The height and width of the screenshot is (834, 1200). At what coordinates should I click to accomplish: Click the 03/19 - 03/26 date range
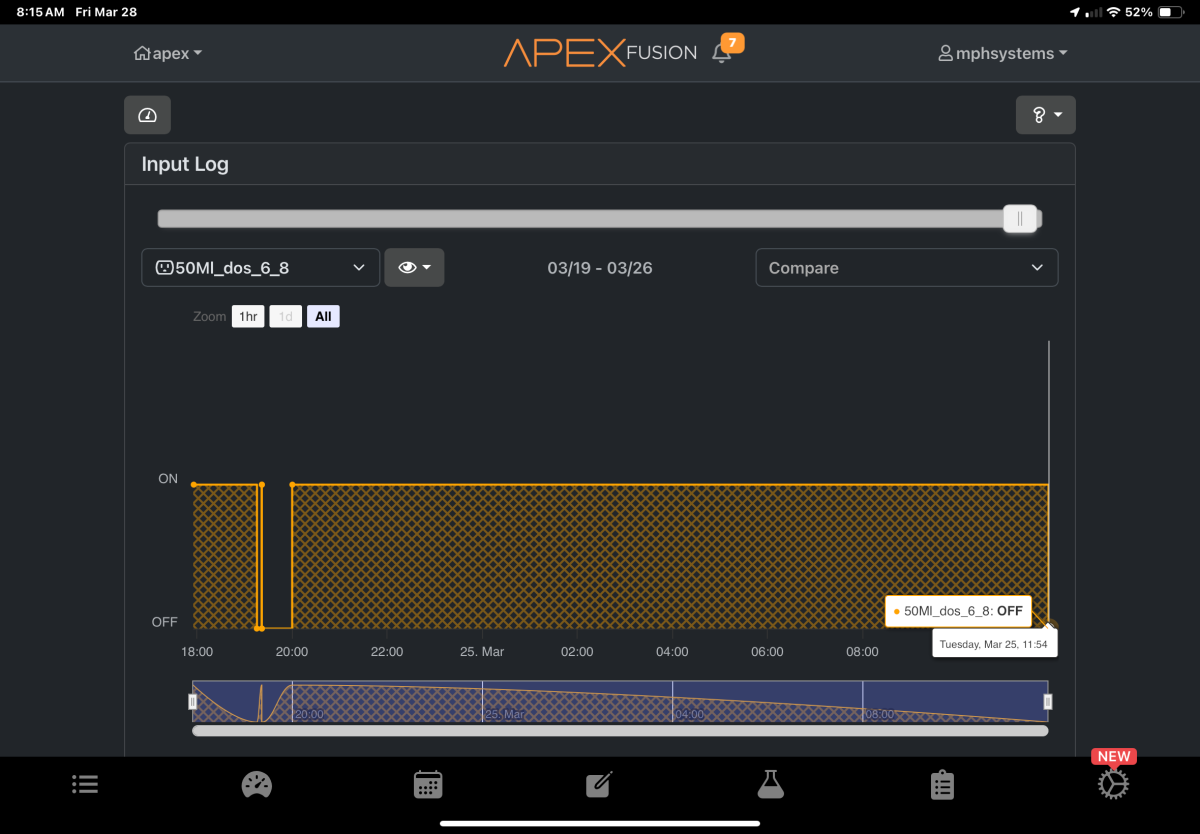(600, 268)
